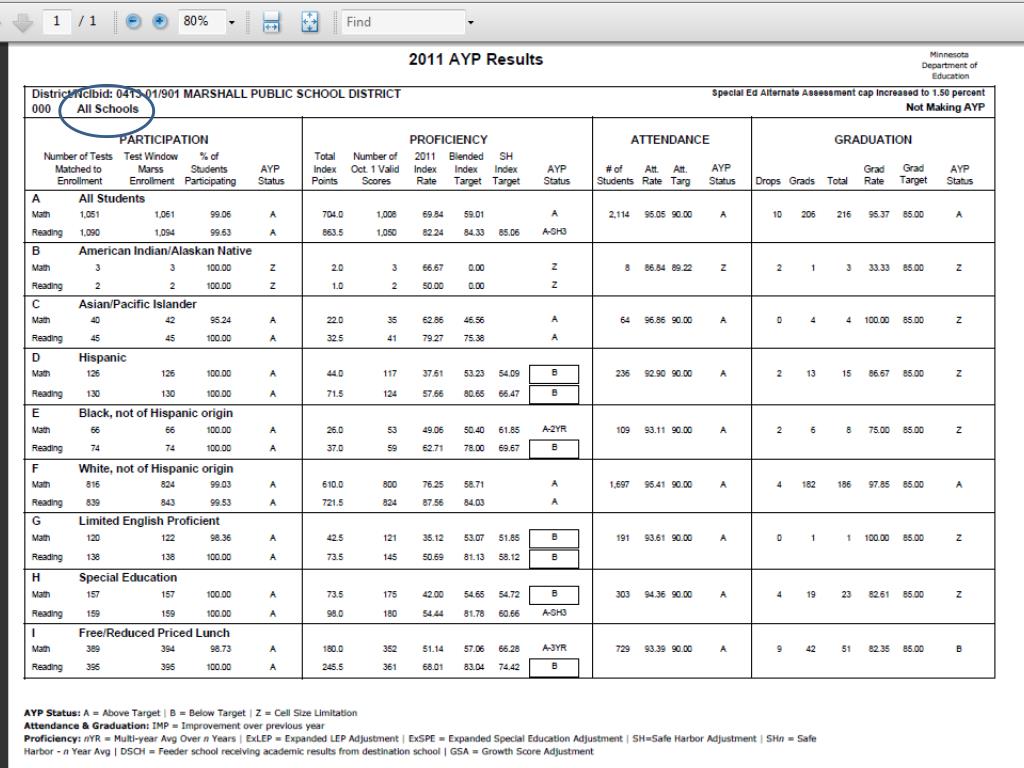Click 'Free/Reduced Priced Lunch' row heading

(x=154, y=633)
